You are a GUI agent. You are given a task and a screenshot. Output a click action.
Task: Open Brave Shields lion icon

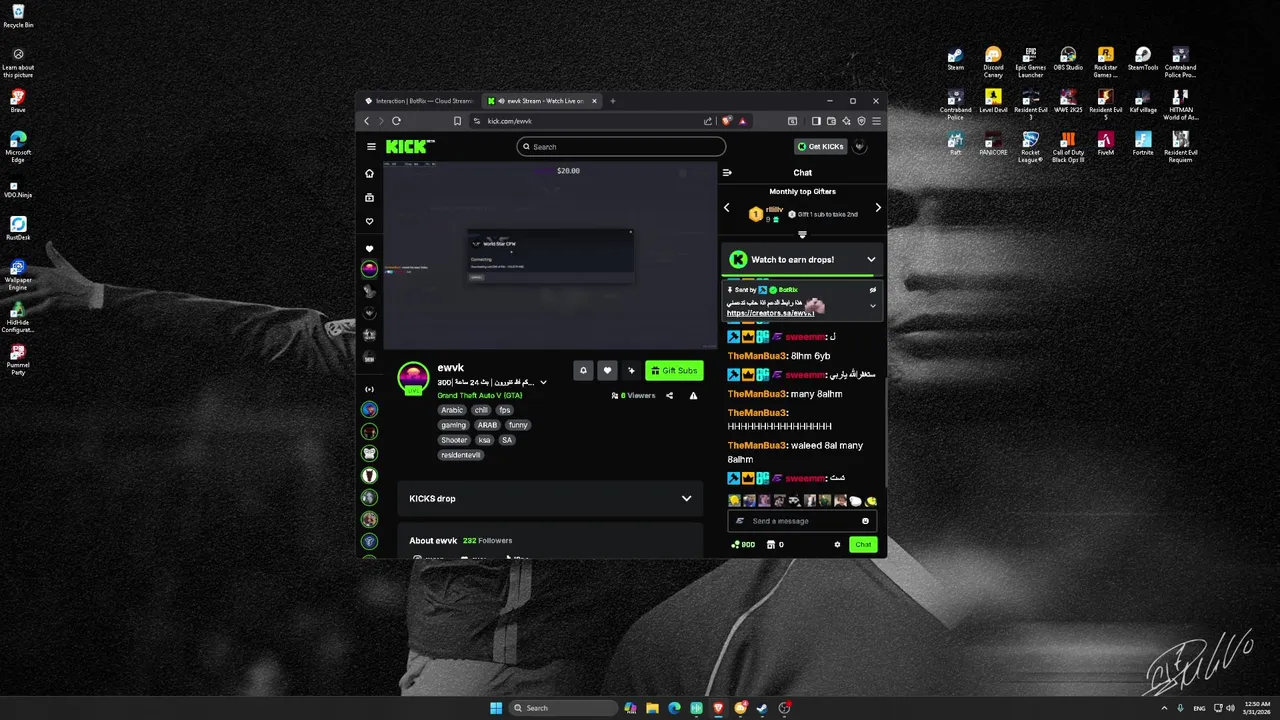pos(727,121)
